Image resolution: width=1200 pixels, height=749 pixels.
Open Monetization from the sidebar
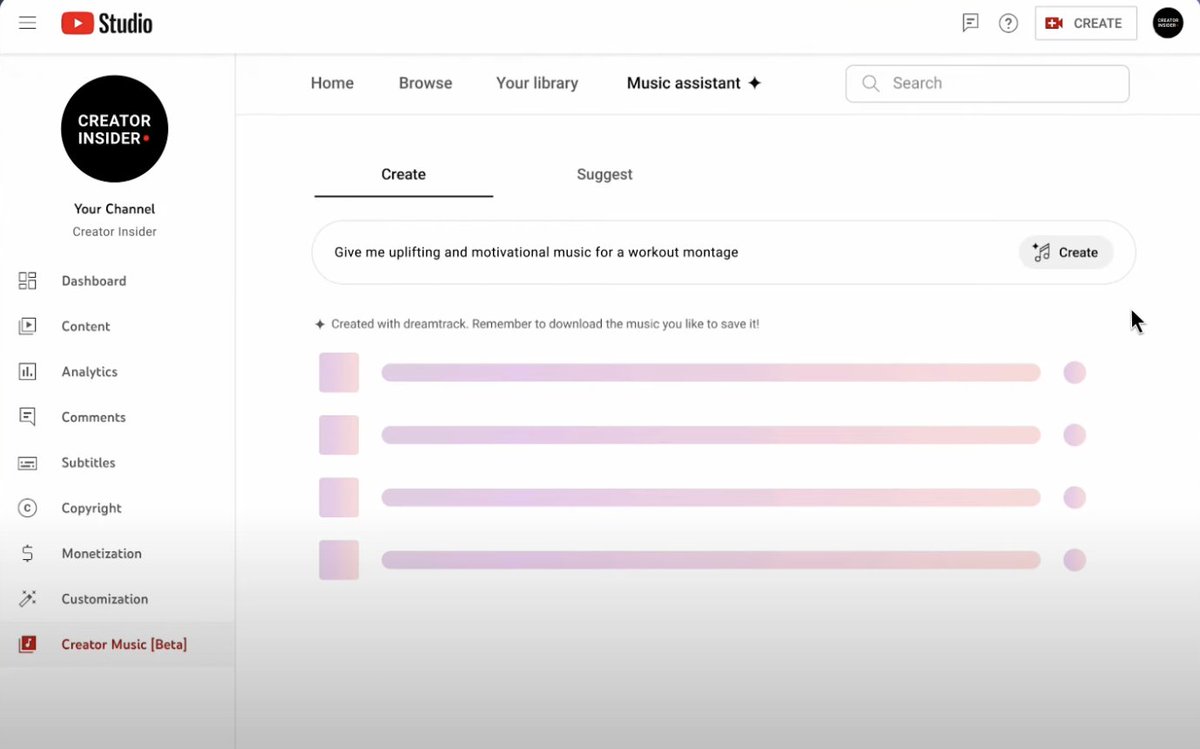click(101, 554)
